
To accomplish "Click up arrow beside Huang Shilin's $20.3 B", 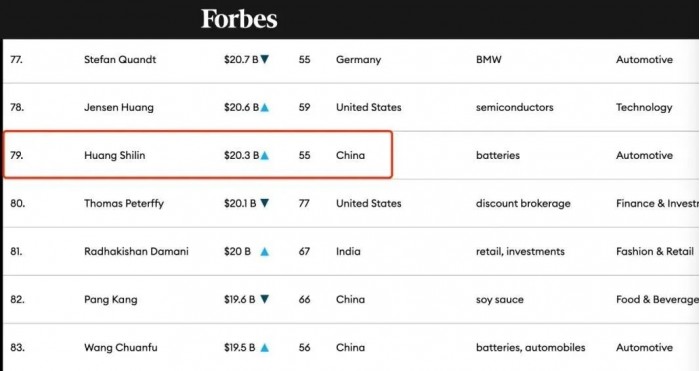I will click(x=265, y=155).
